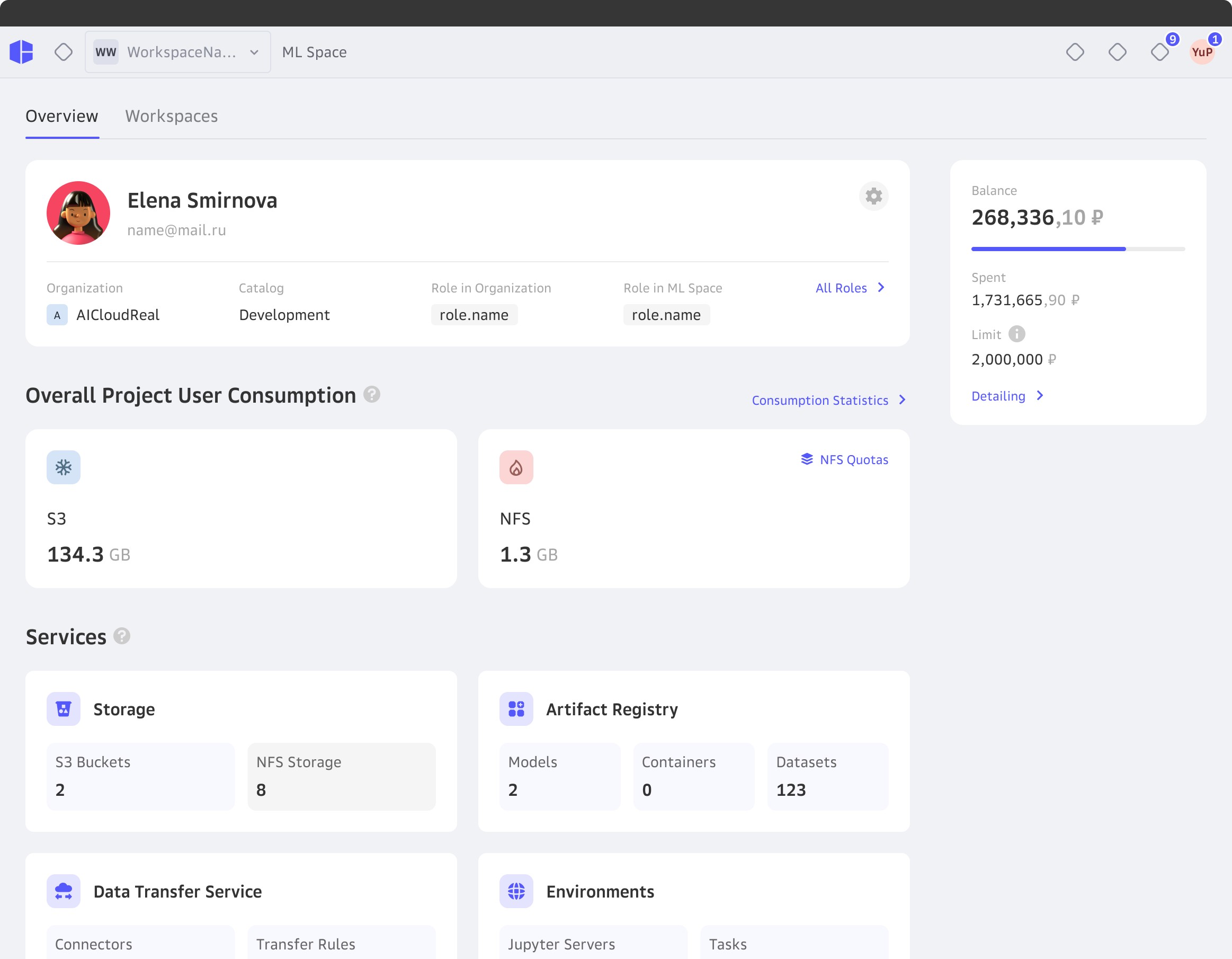Switch to the Workspaces tab

click(x=172, y=116)
